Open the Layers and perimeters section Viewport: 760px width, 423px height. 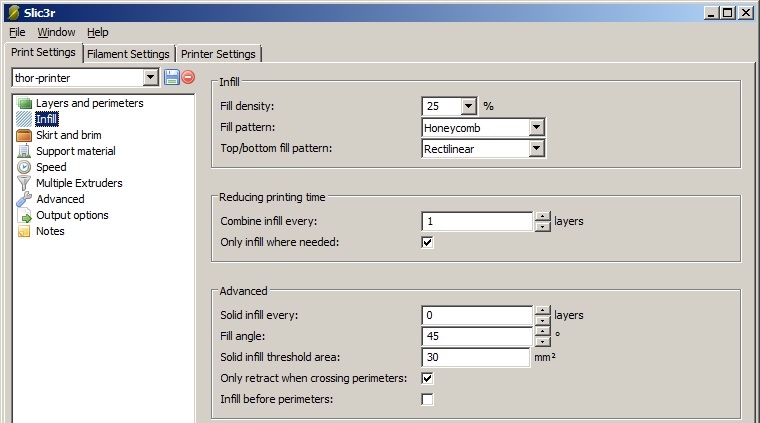pos(90,103)
